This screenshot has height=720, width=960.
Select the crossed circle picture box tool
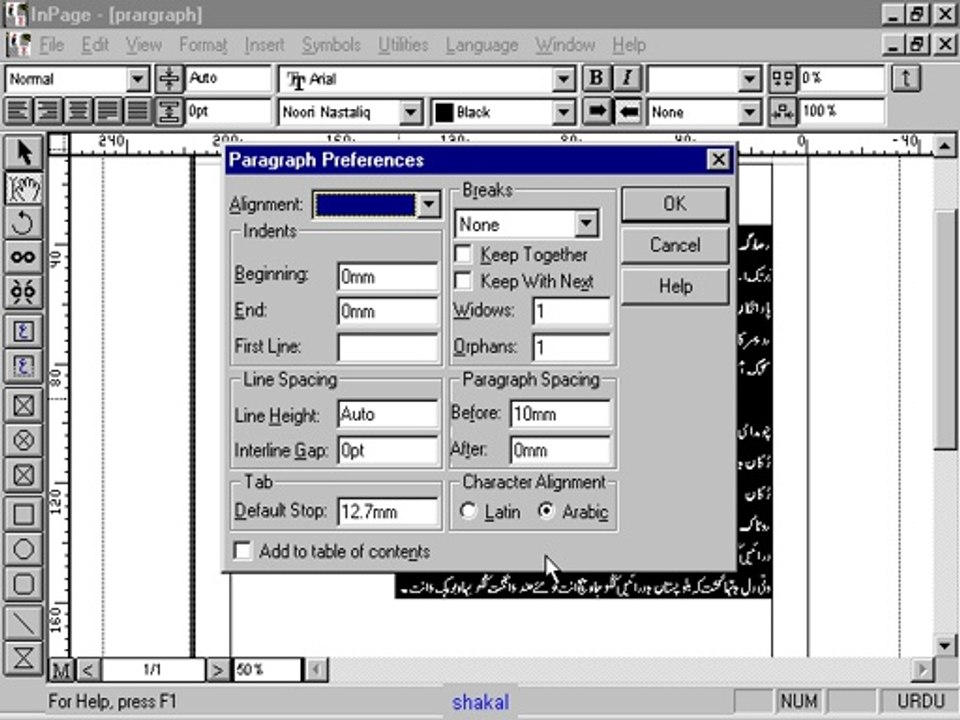coord(23,440)
